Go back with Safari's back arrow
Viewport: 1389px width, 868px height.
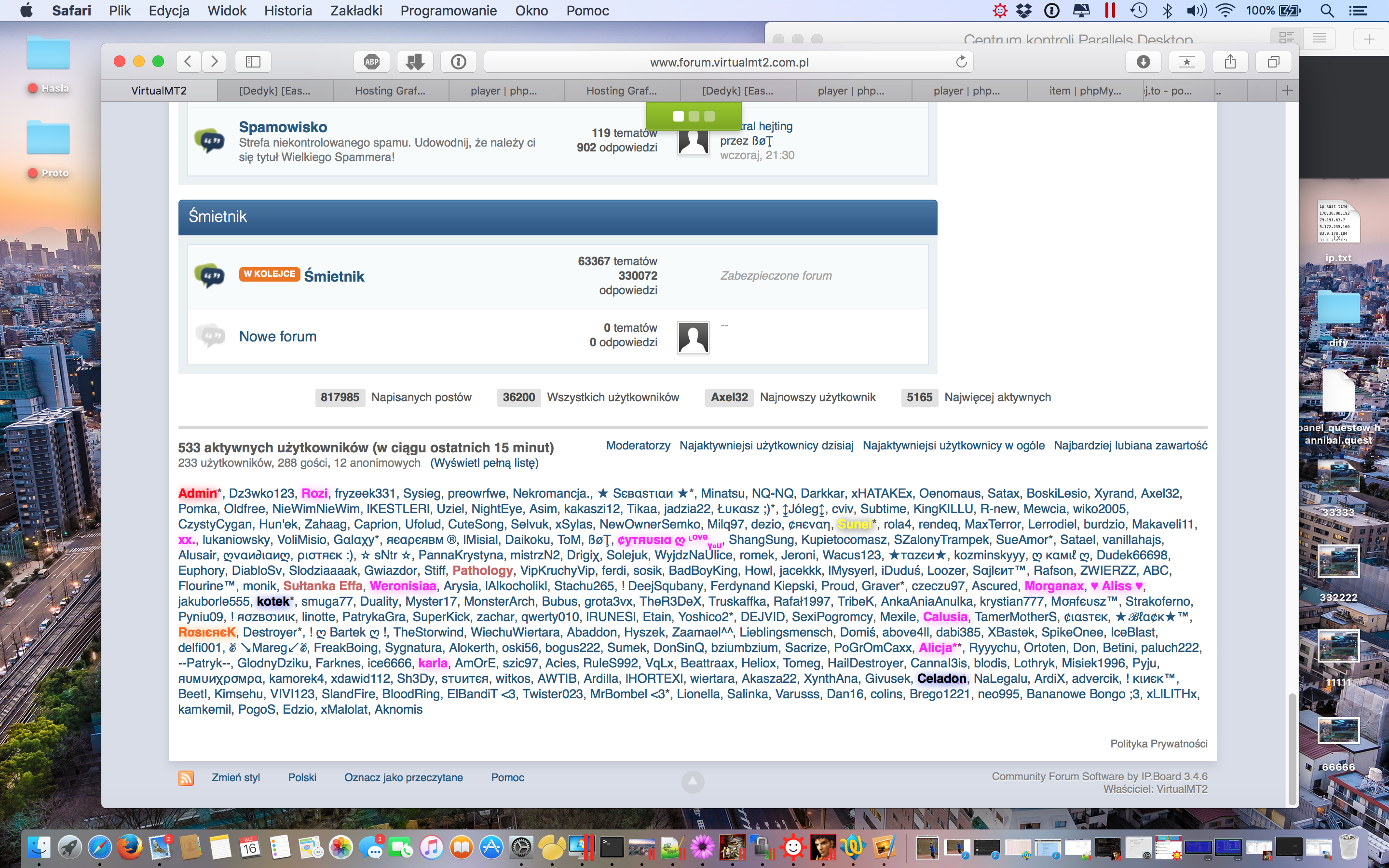188,61
